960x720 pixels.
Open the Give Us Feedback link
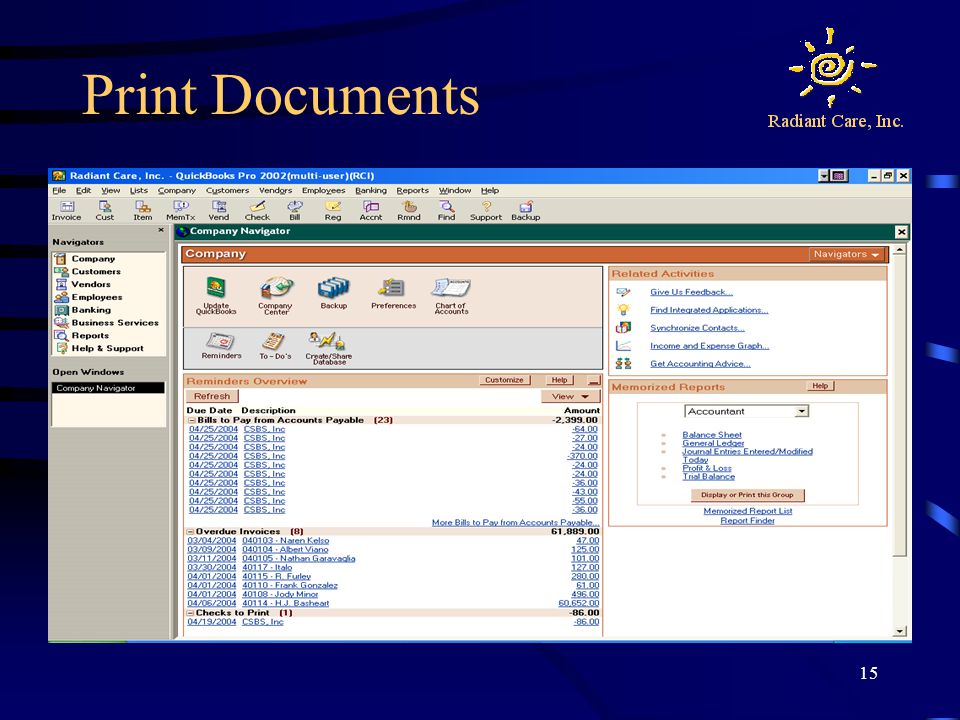[x=691, y=292]
